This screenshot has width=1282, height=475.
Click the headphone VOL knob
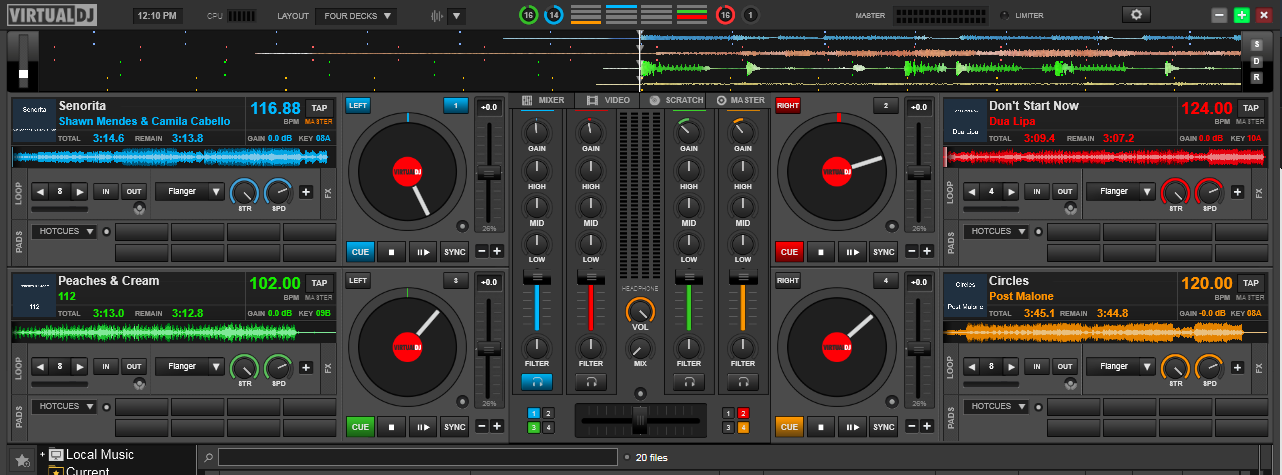(640, 311)
